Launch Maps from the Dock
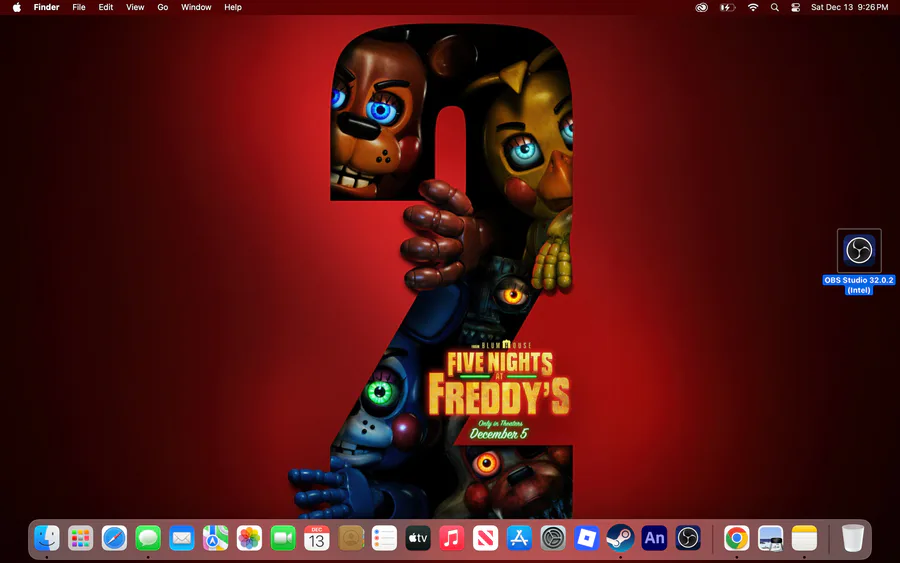Viewport: 900px width, 563px height. click(215, 538)
